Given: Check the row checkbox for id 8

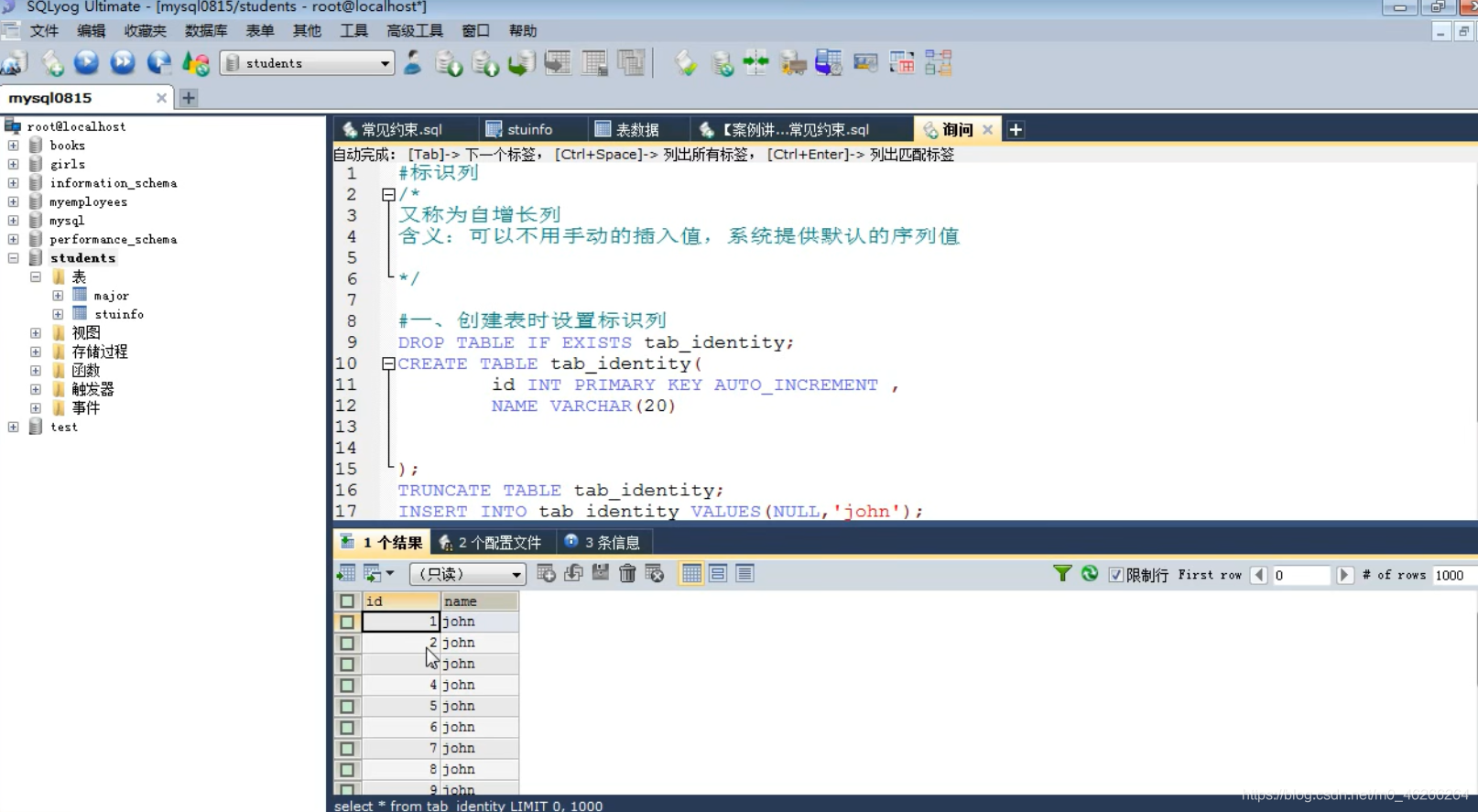Looking at the screenshot, I should [x=347, y=770].
